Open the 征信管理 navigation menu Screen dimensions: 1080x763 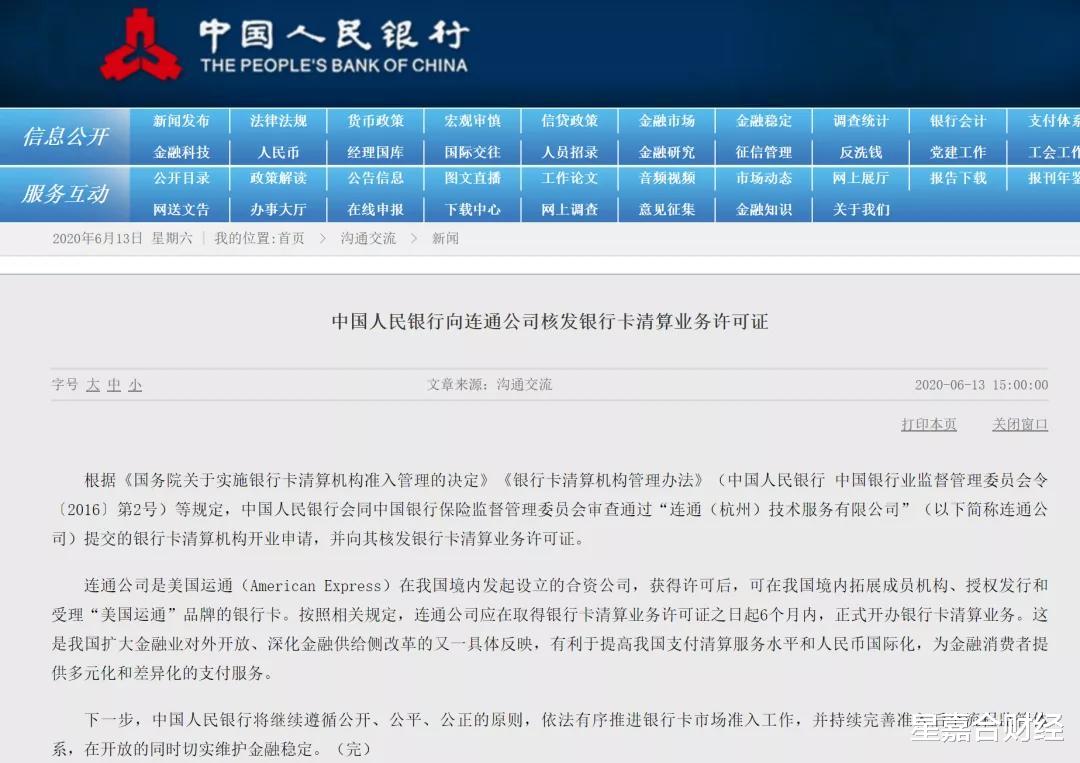coord(764,150)
